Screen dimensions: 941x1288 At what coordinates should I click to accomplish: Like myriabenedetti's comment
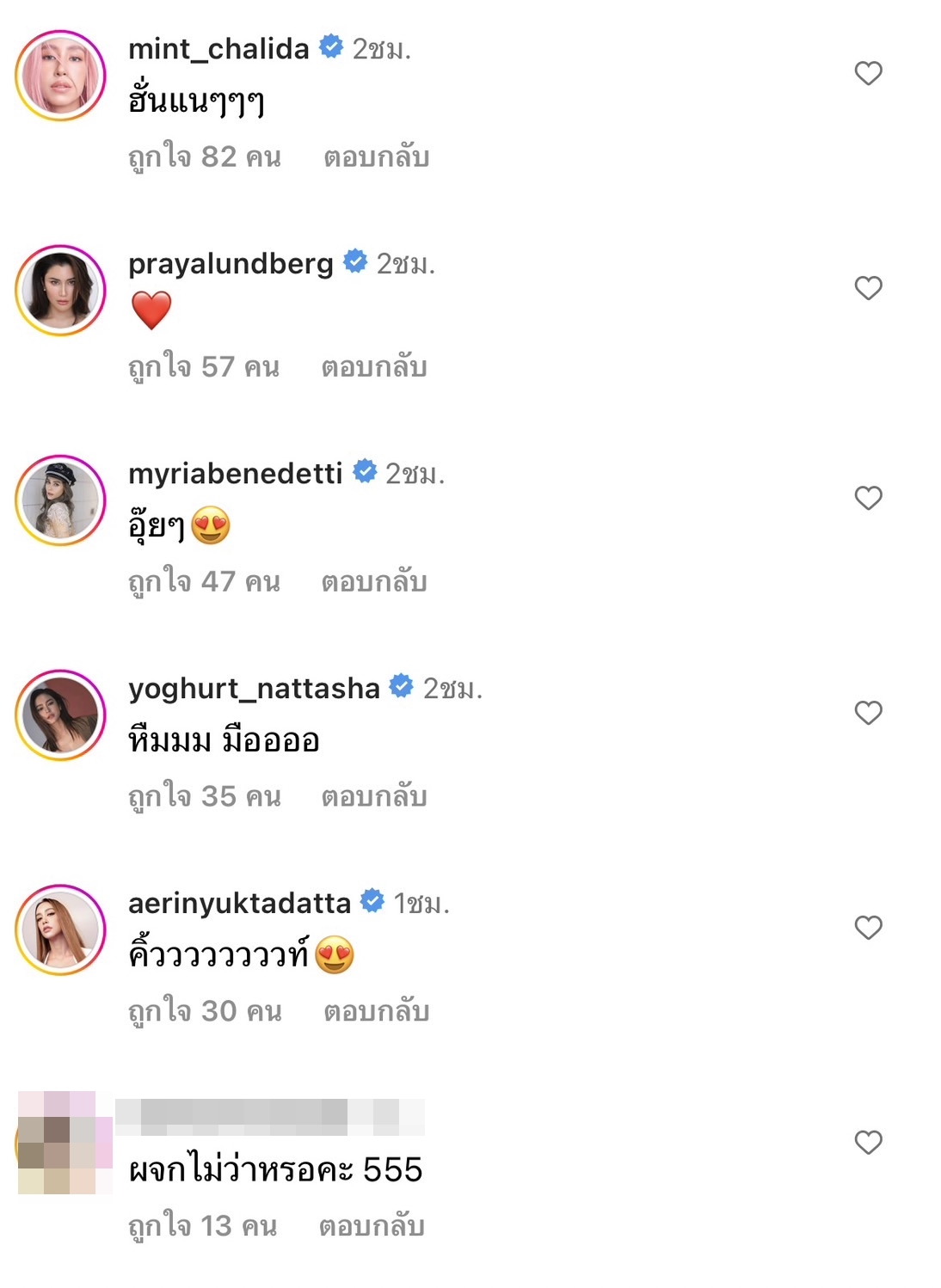pos(868,498)
